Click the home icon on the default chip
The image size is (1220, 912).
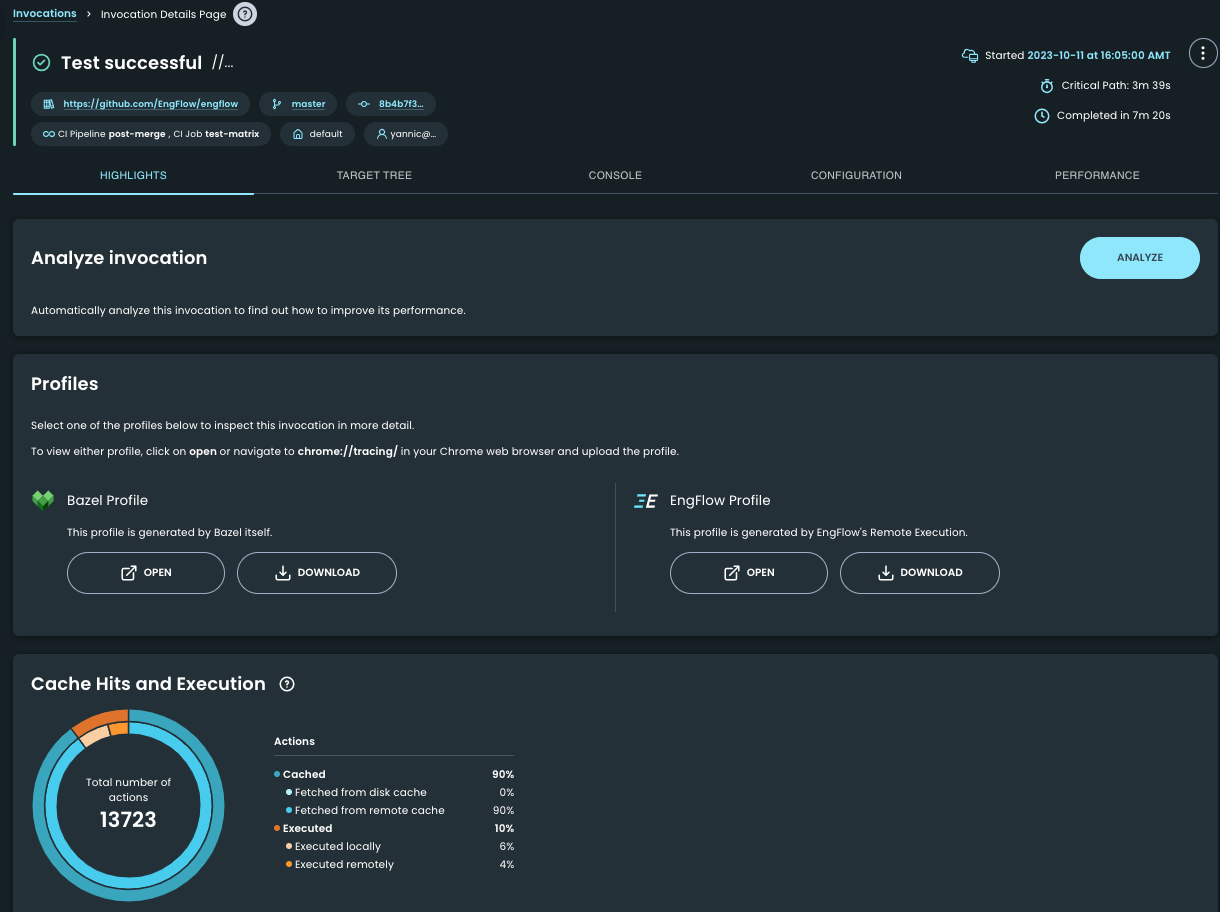298,134
